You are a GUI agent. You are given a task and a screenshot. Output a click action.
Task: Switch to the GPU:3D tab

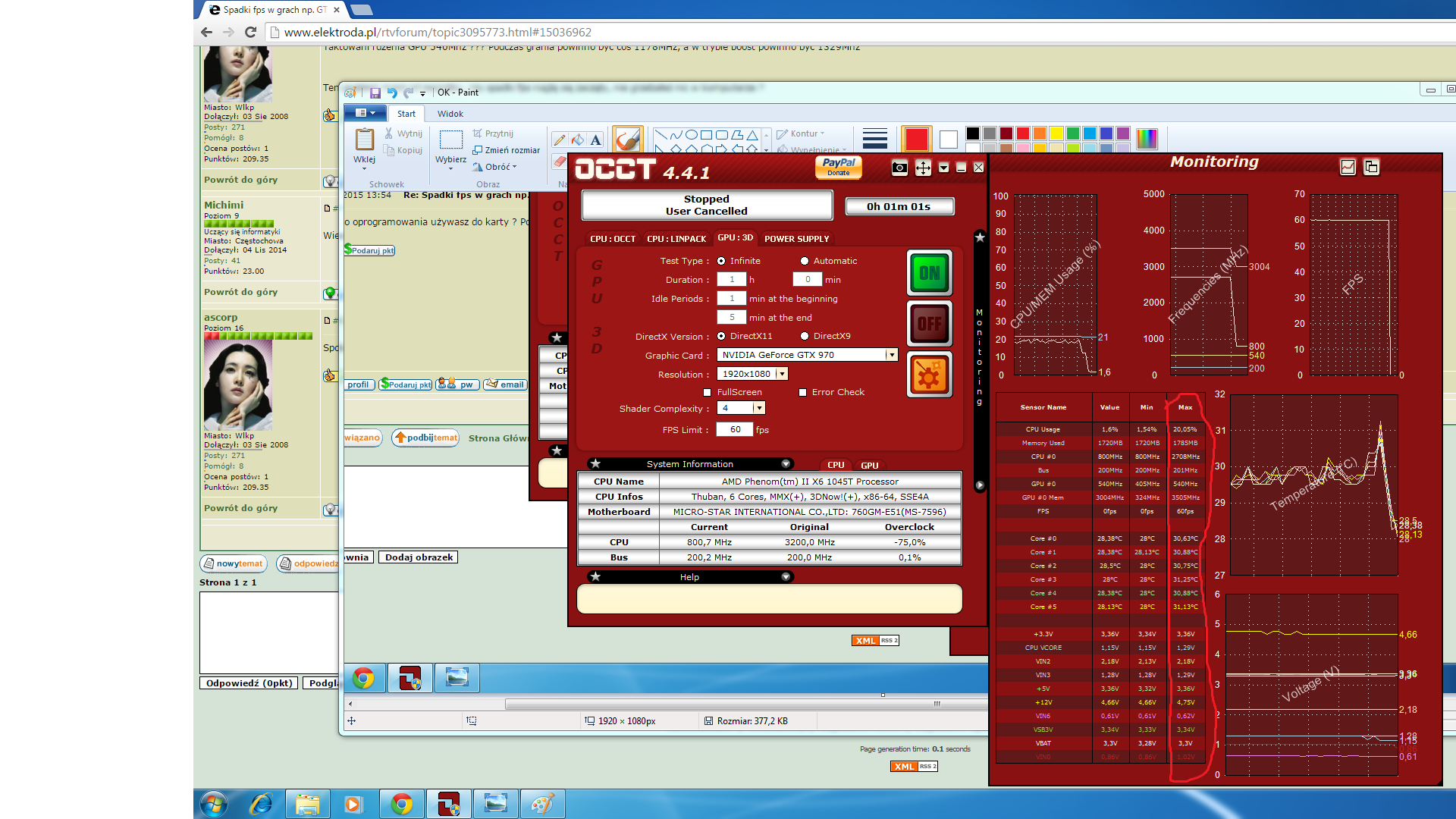735,238
